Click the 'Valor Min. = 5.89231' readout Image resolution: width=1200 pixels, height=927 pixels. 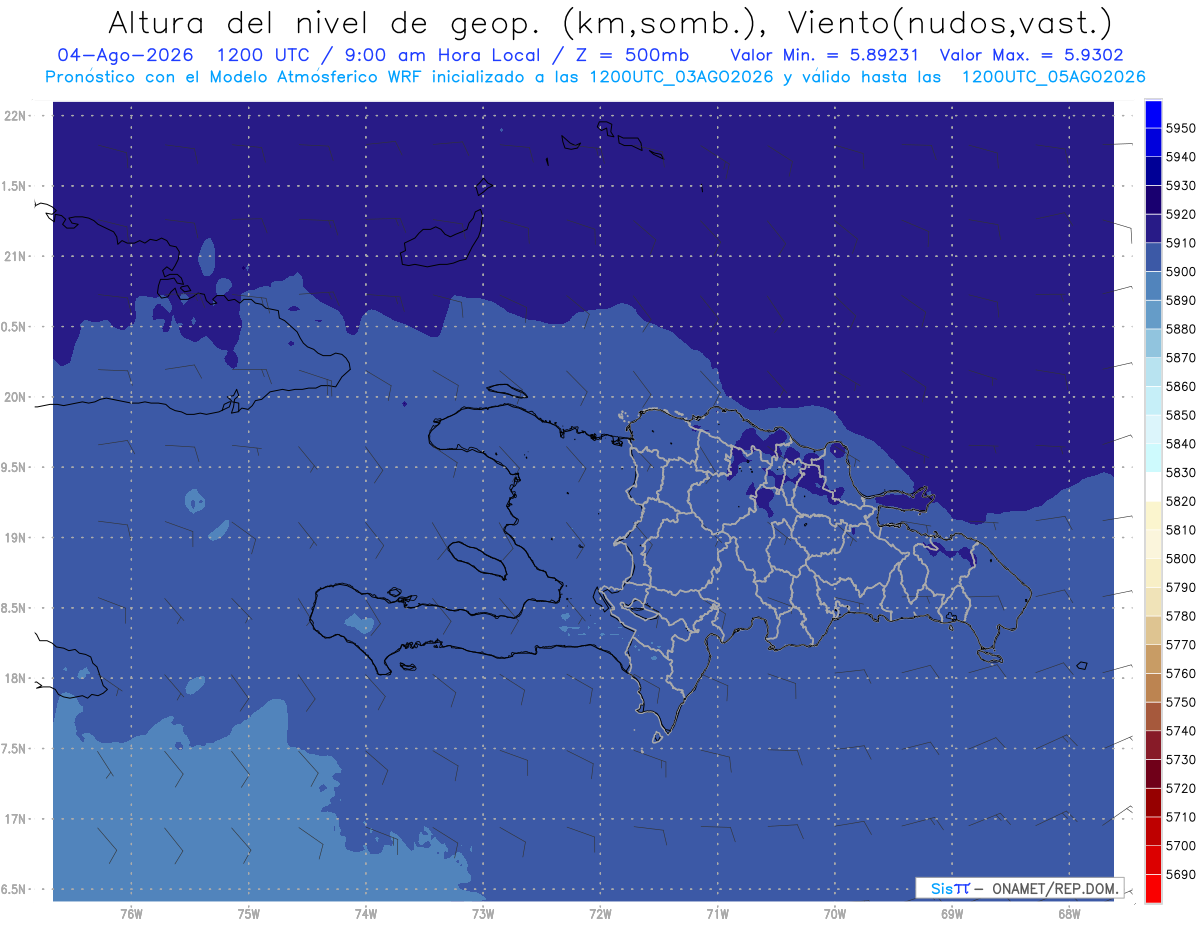[824, 56]
